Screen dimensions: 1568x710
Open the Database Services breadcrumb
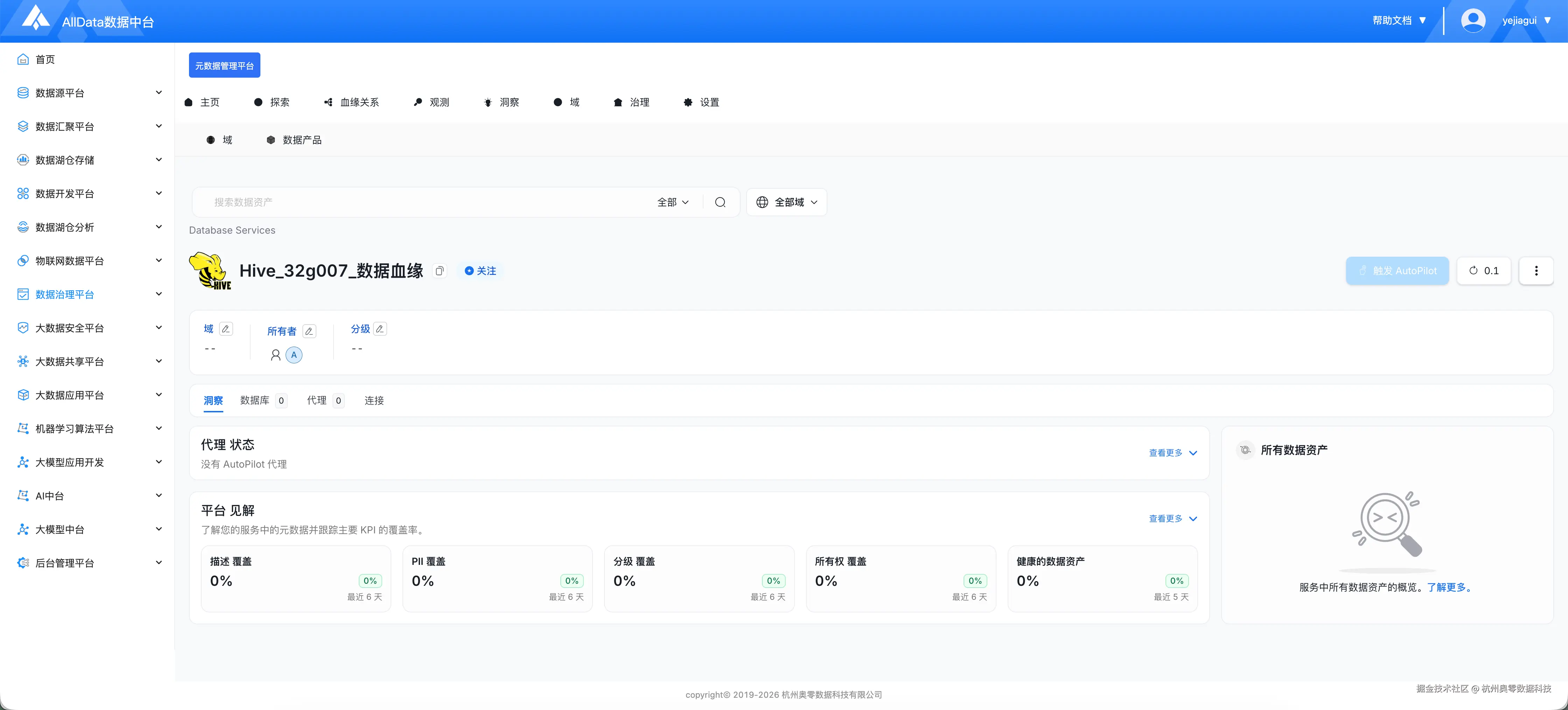[x=232, y=230]
